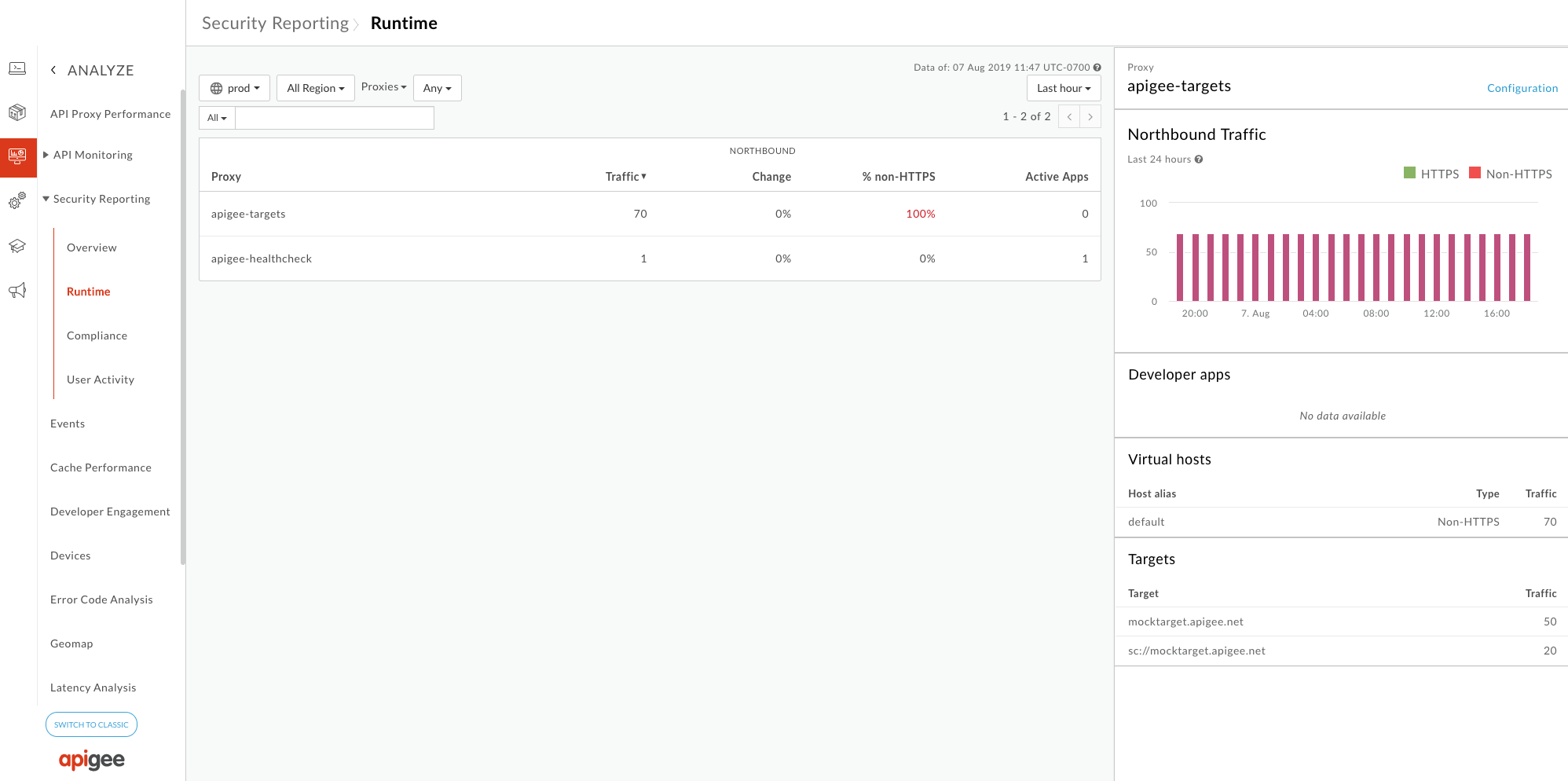Select the apigee-healthcheck proxy row
Image resolution: width=1568 pixels, height=781 pixels.
click(x=650, y=258)
